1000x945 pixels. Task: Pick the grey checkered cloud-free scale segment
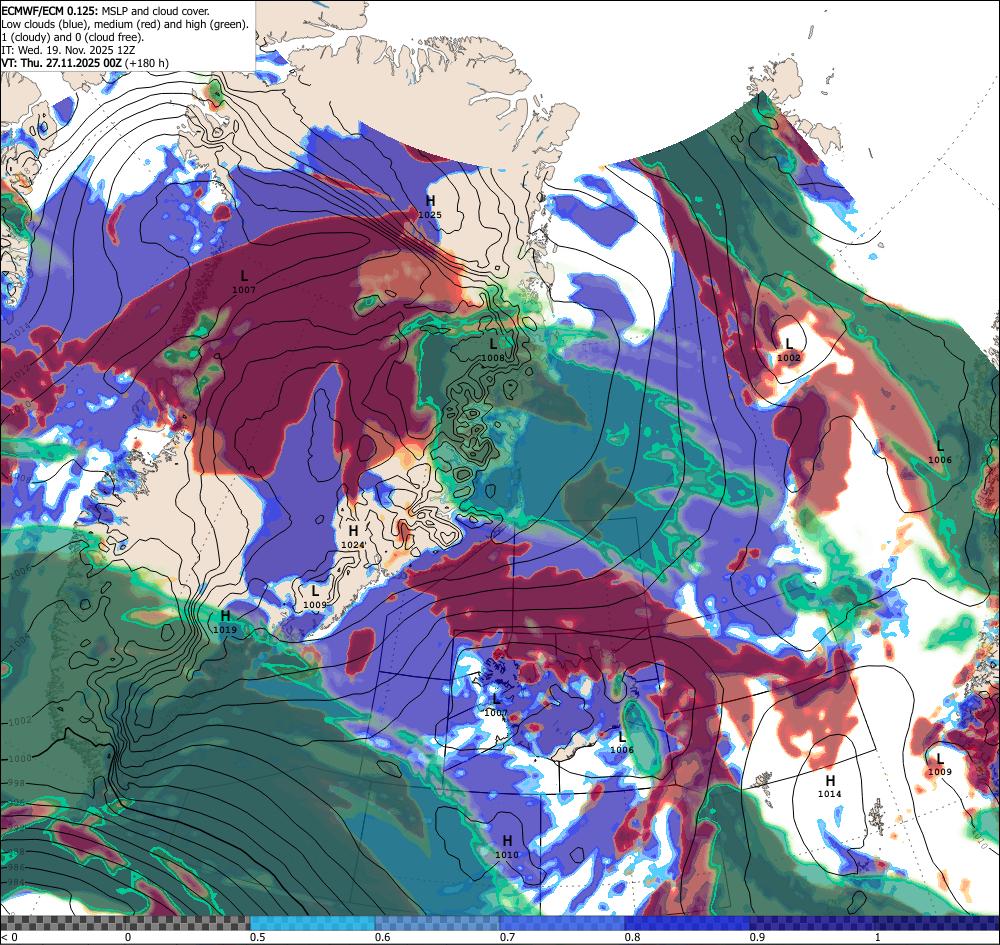tap(125, 923)
